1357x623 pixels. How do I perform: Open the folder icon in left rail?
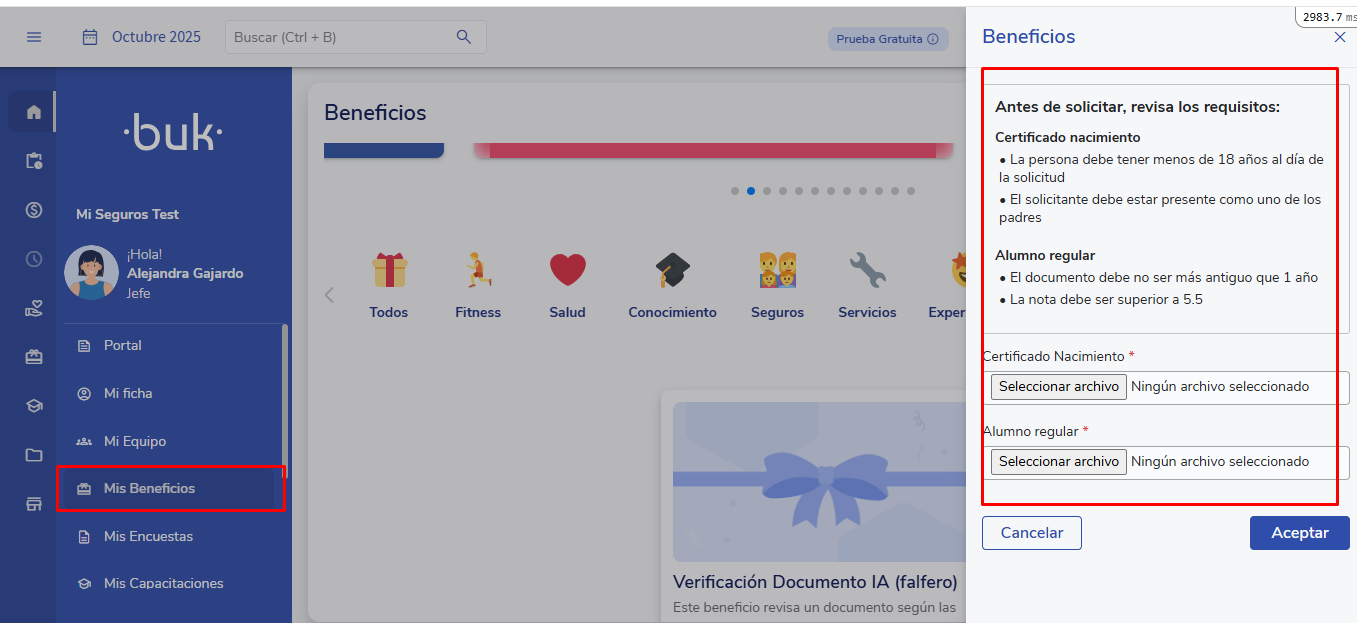point(34,455)
